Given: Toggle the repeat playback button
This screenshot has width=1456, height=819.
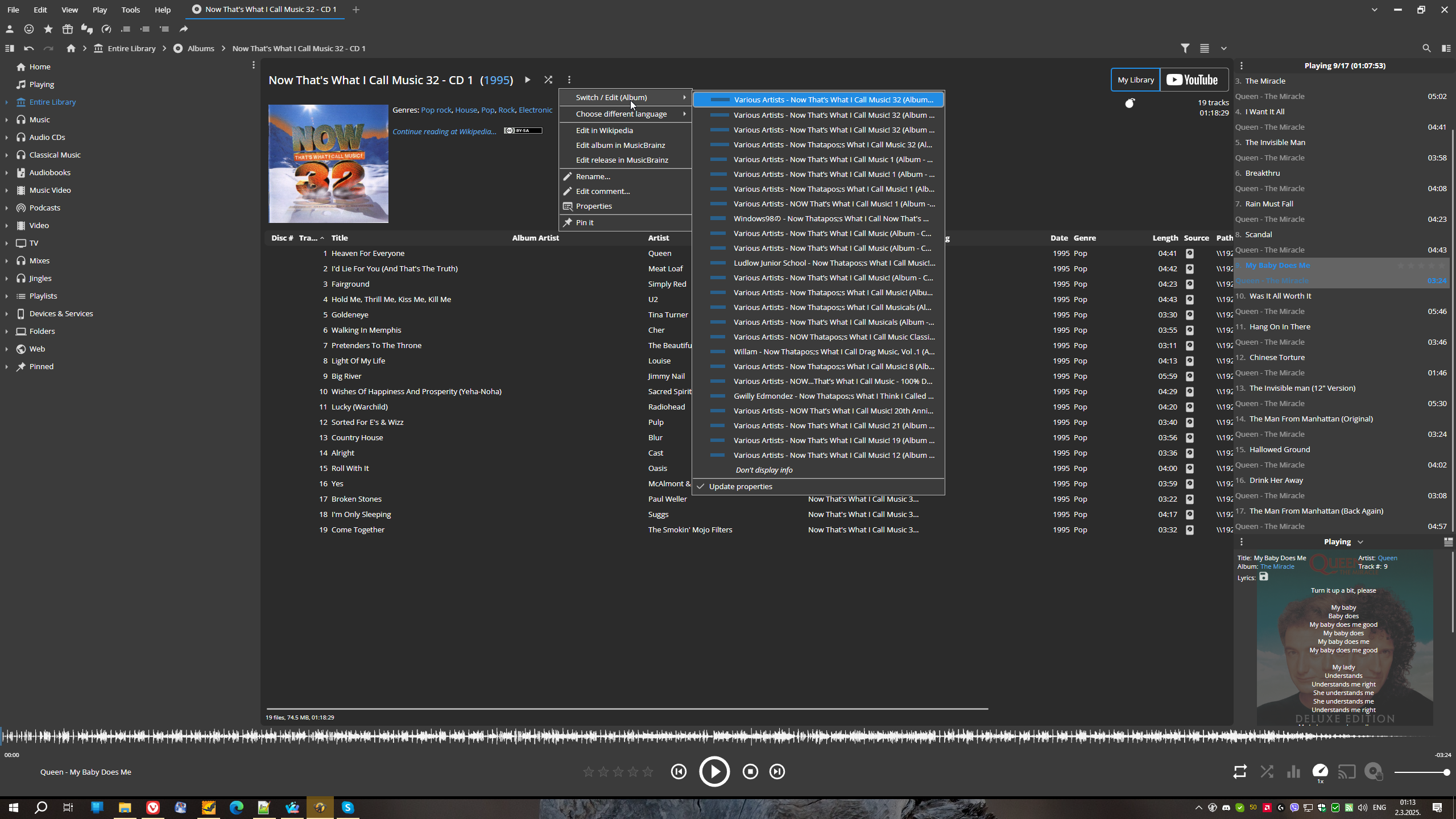Looking at the screenshot, I should [x=1240, y=771].
